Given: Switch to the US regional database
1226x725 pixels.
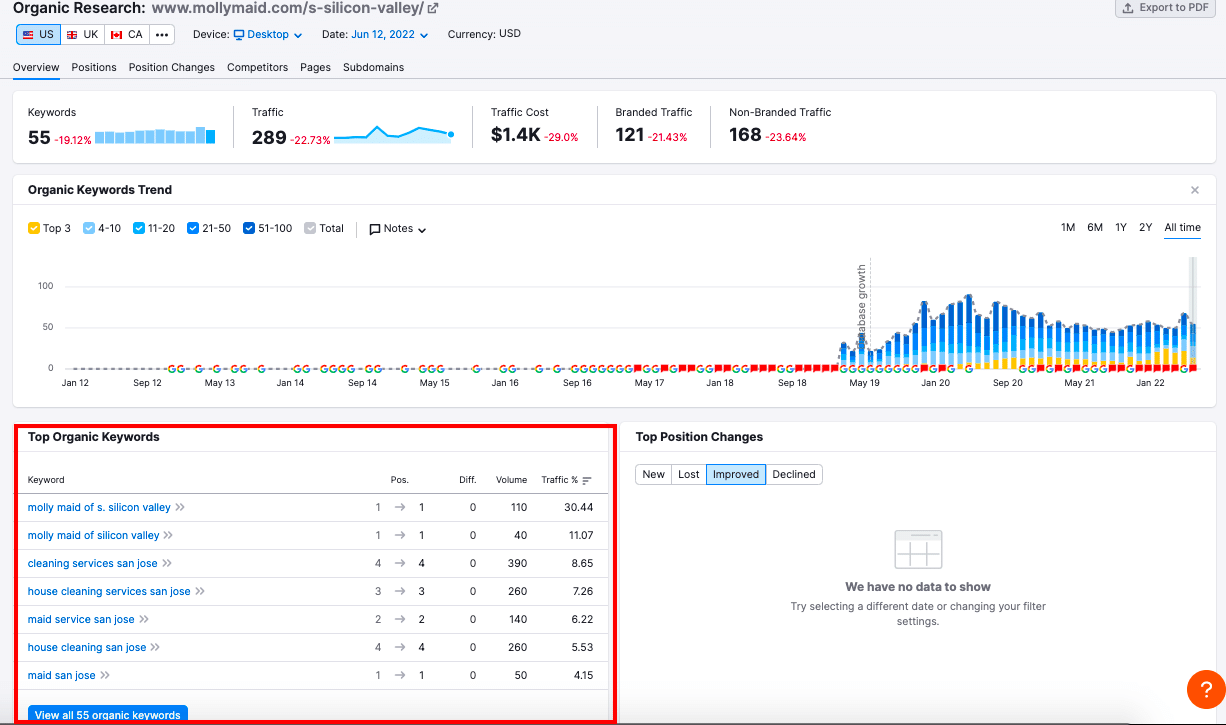Looking at the screenshot, I should point(37,33).
